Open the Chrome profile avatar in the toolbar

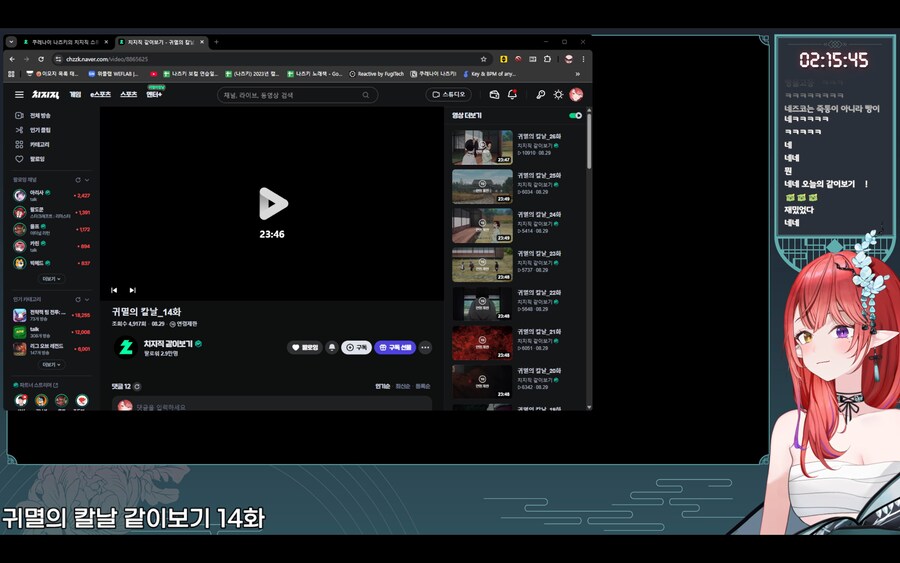pyautogui.click(x=569, y=59)
